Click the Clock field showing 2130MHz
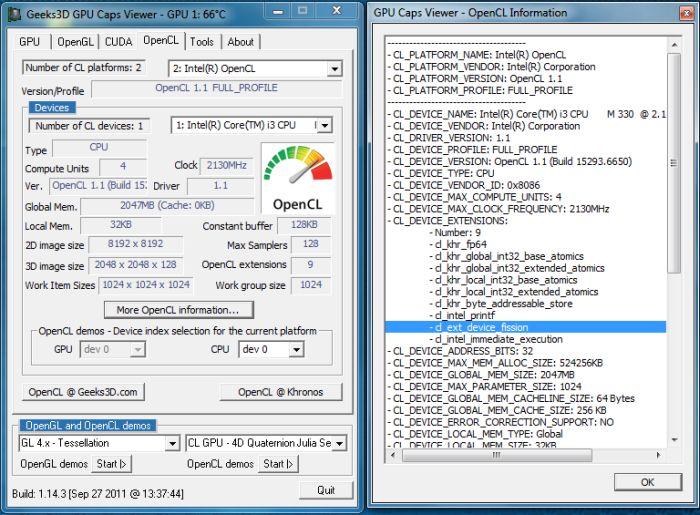This screenshot has height=515, width=700. coord(226,166)
